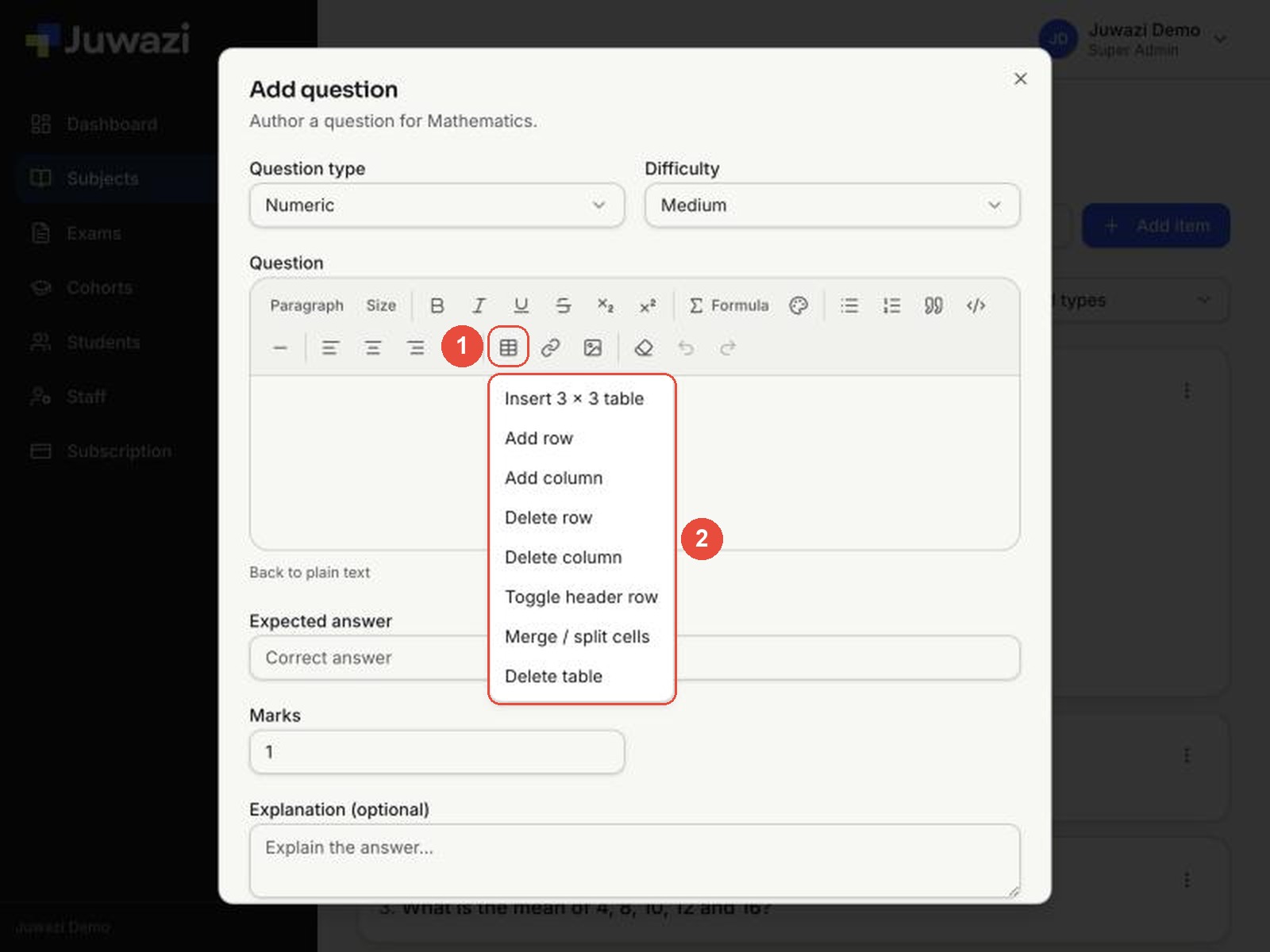1270x952 pixels.
Task: Choose Add column from table menu
Action: [581, 478]
